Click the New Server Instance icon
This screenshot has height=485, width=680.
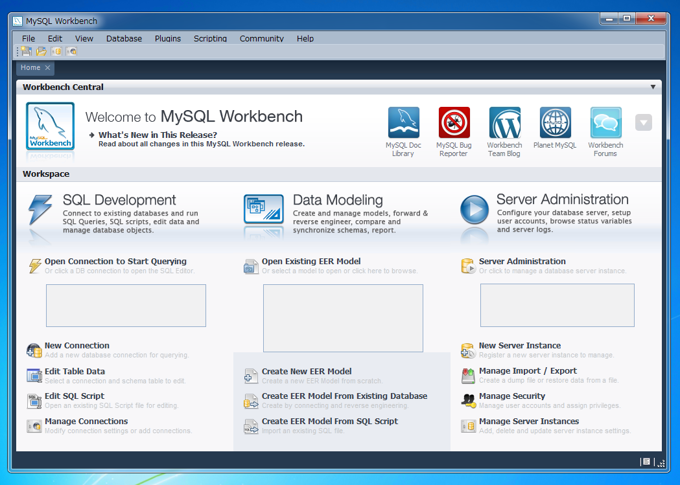[x=468, y=350]
